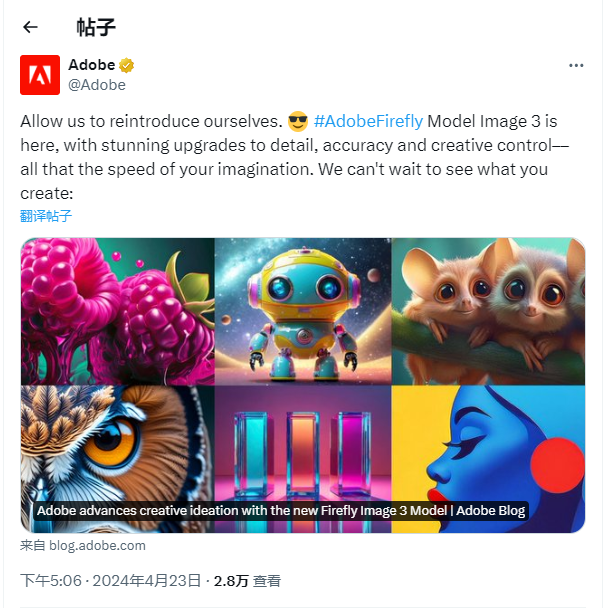
Task: Open the Adobe red logo avatar
Action: coord(40,75)
